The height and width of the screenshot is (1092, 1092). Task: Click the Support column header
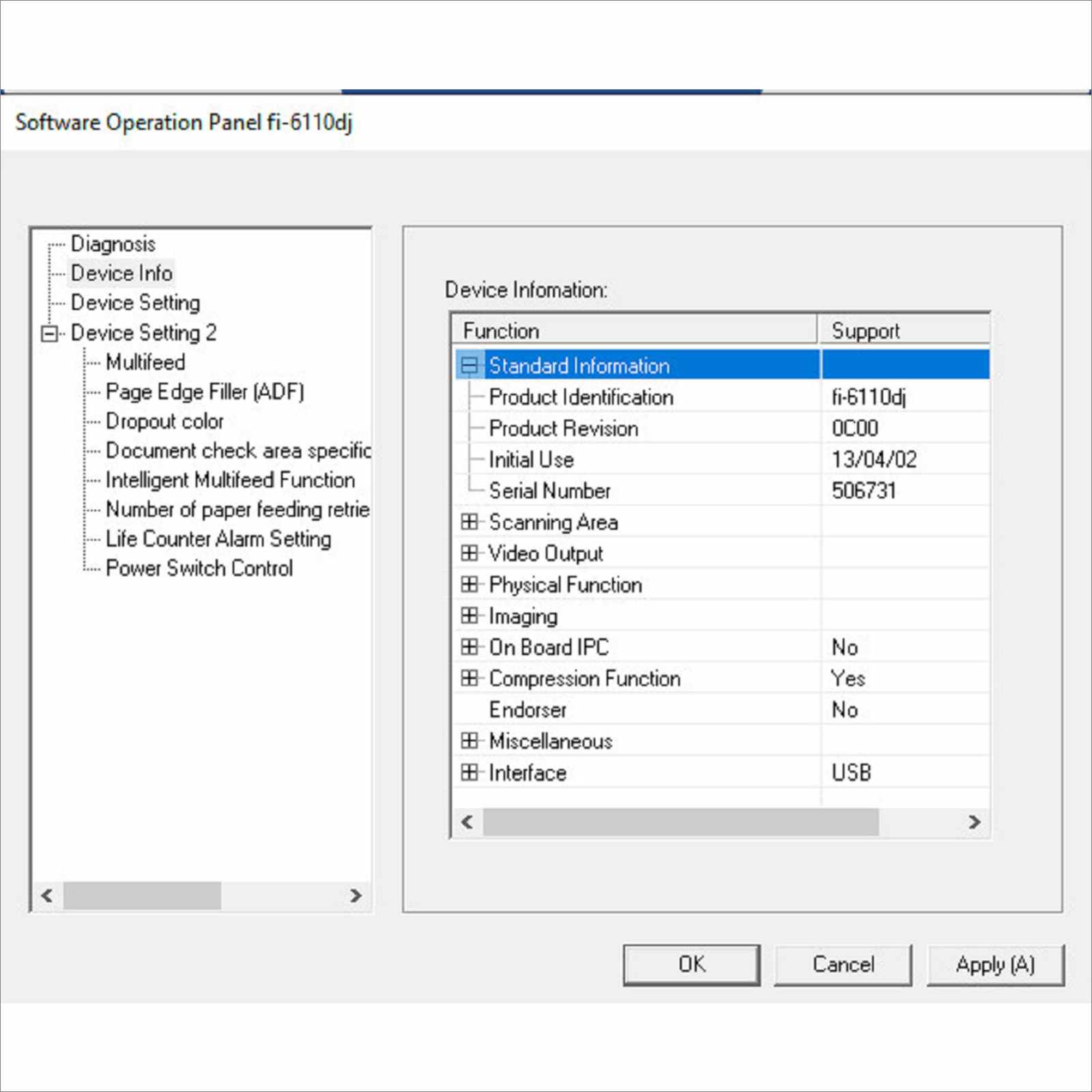[904, 330]
